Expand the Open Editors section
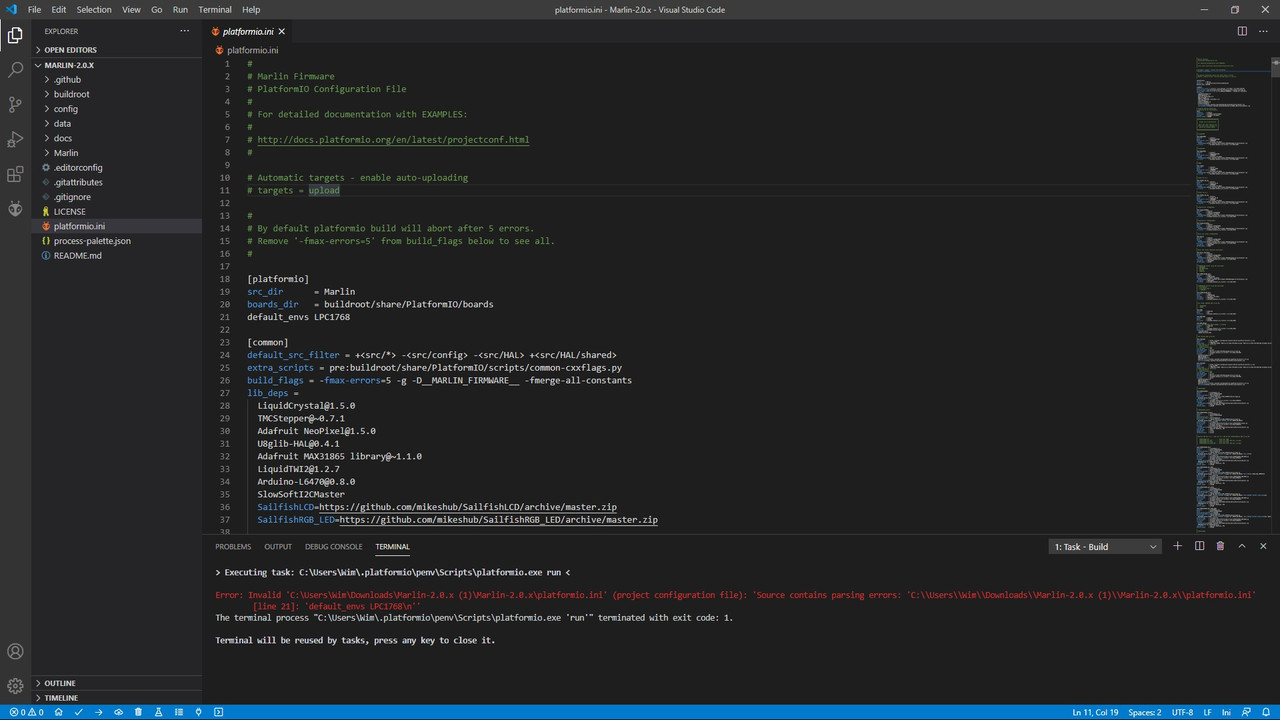1280x720 pixels. 116,50
